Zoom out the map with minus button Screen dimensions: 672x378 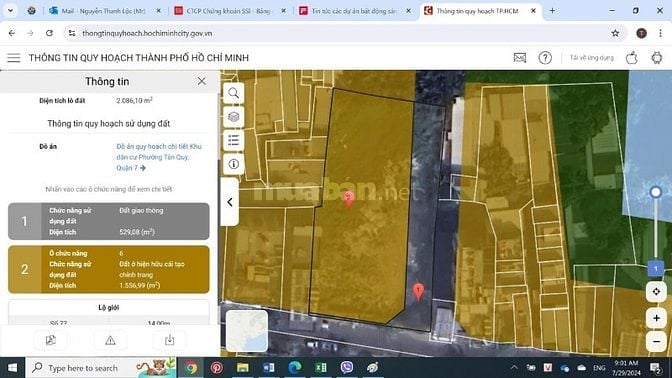[x=656, y=342]
